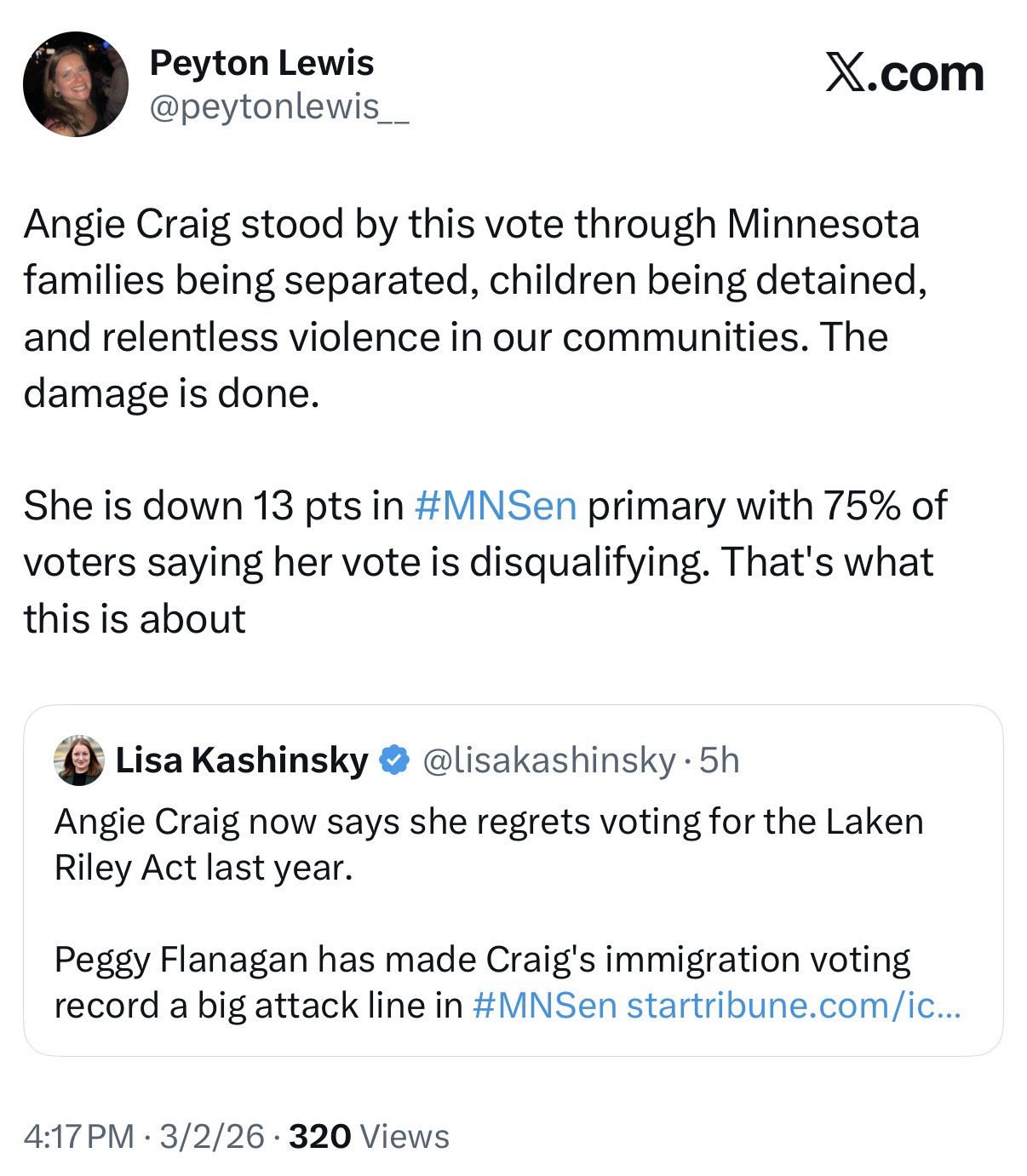This screenshot has height=1176, width=1027.
Task: Click the 4:17 PM post time
Action: pyautogui.click(x=78, y=1136)
